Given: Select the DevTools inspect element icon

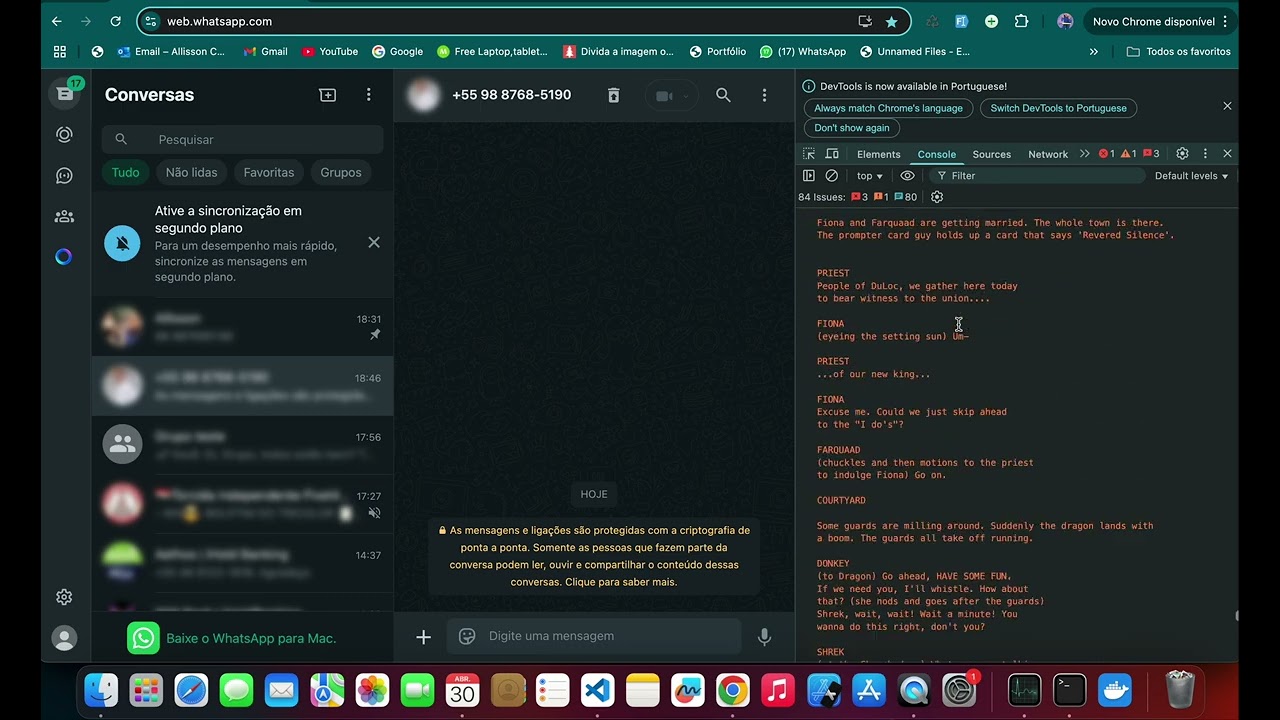Looking at the screenshot, I should (x=809, y=154).
